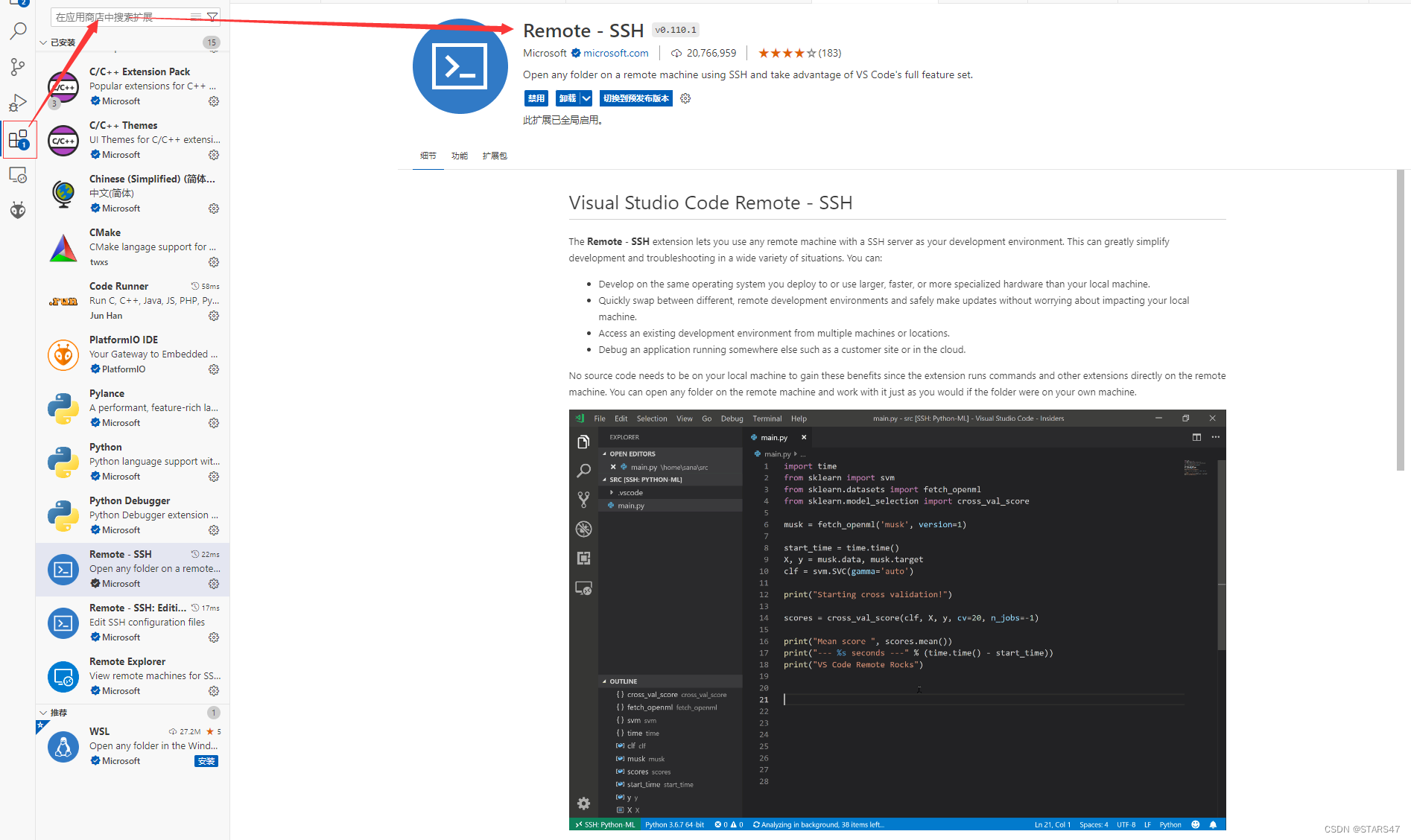Open settings gear for C/C++ Extension Pack
The width and height of the screenshot is (1411, 840).
tap(214, 101)
